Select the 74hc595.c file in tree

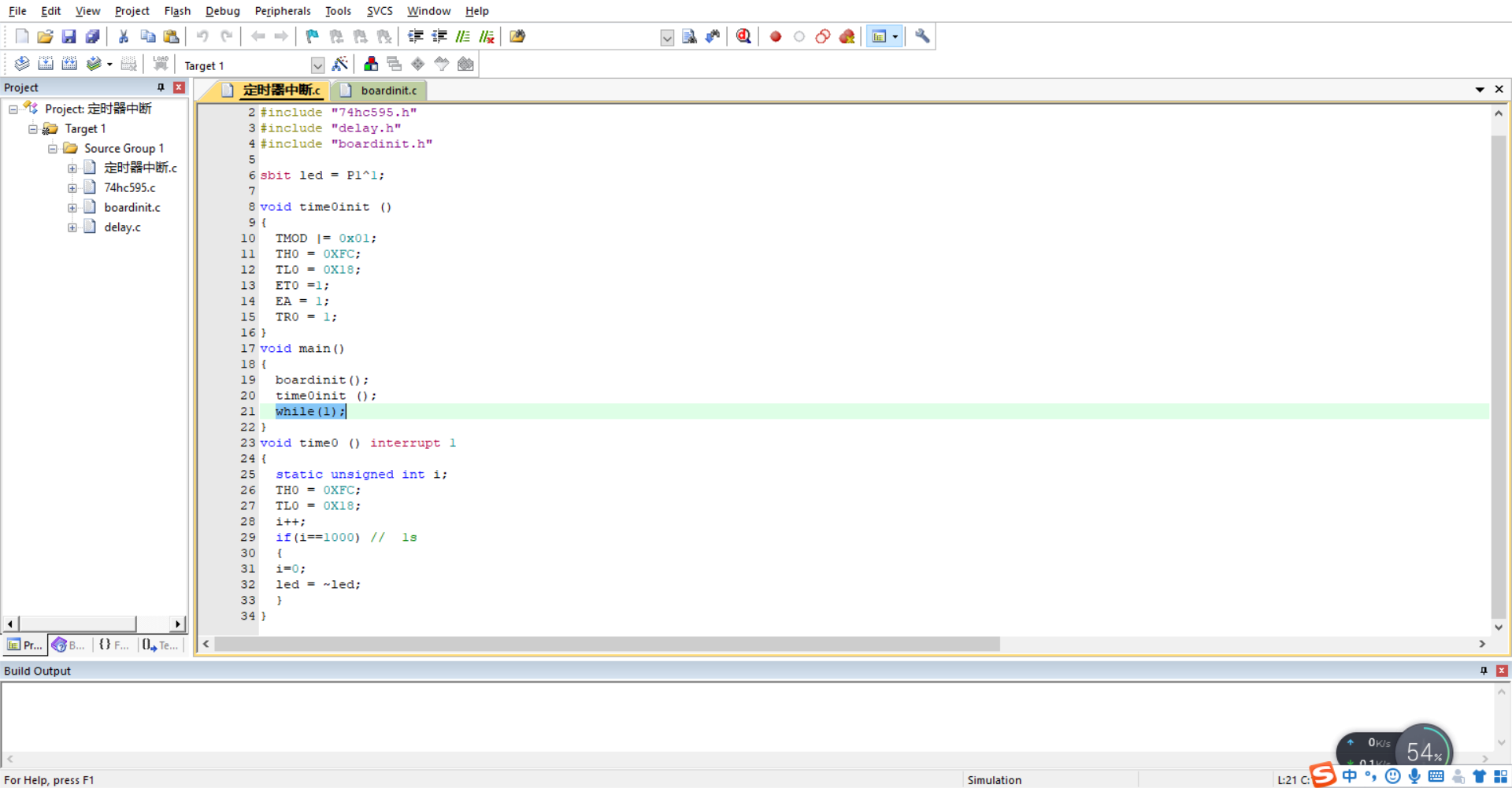click(x=129, y=187)
